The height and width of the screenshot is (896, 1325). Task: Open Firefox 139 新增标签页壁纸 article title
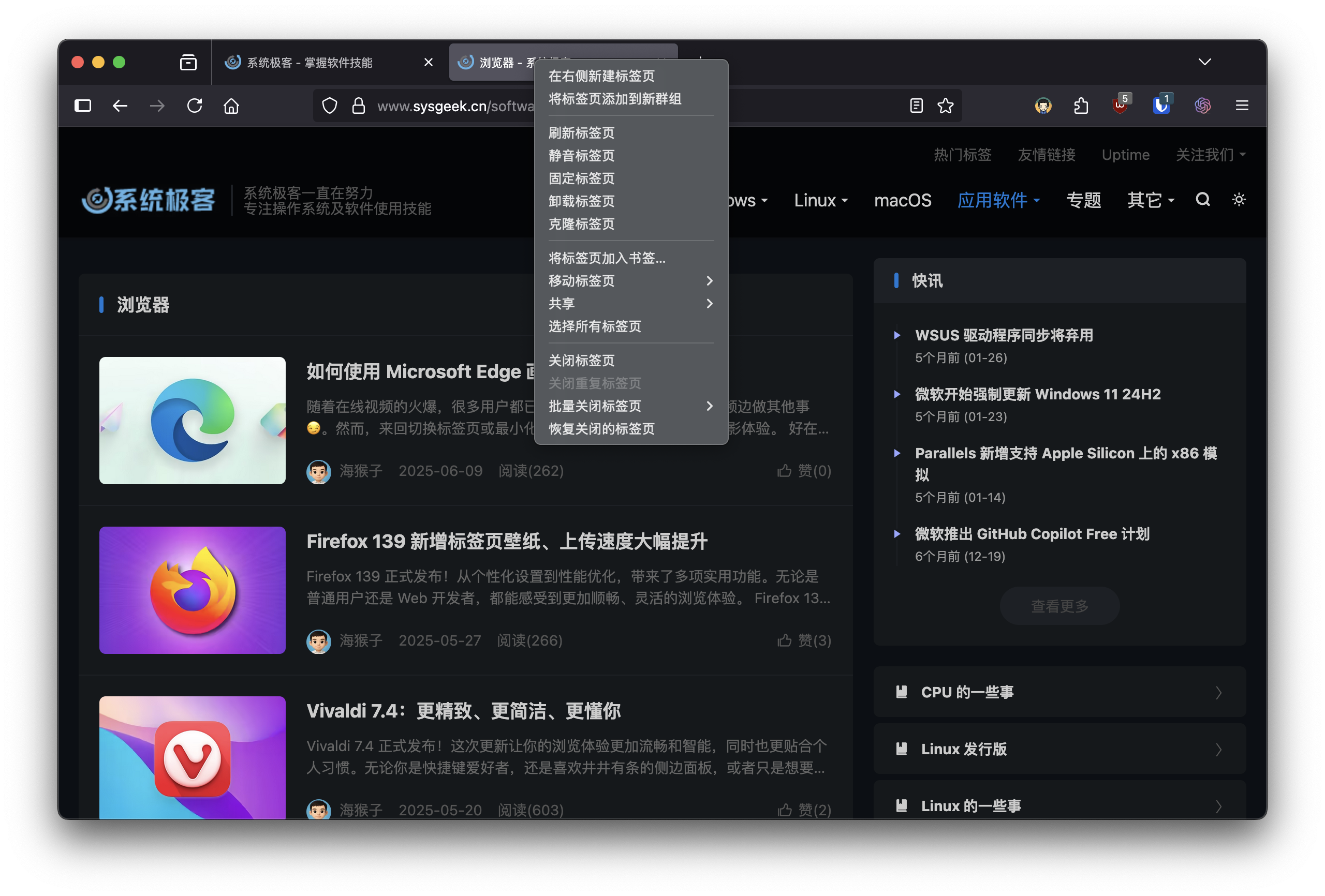point(507,542)
